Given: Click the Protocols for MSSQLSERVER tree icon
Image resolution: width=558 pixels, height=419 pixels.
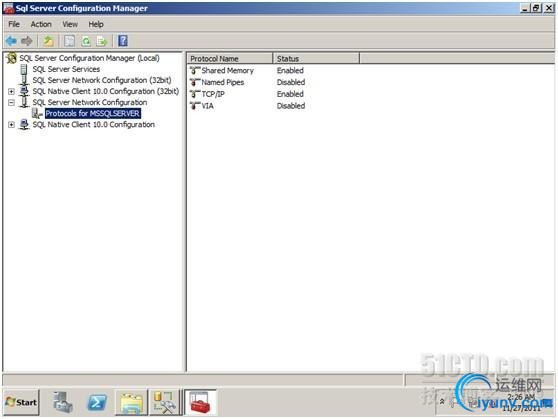Looking at the screenshot, I should pyautogui.click(x=37, y=113).
